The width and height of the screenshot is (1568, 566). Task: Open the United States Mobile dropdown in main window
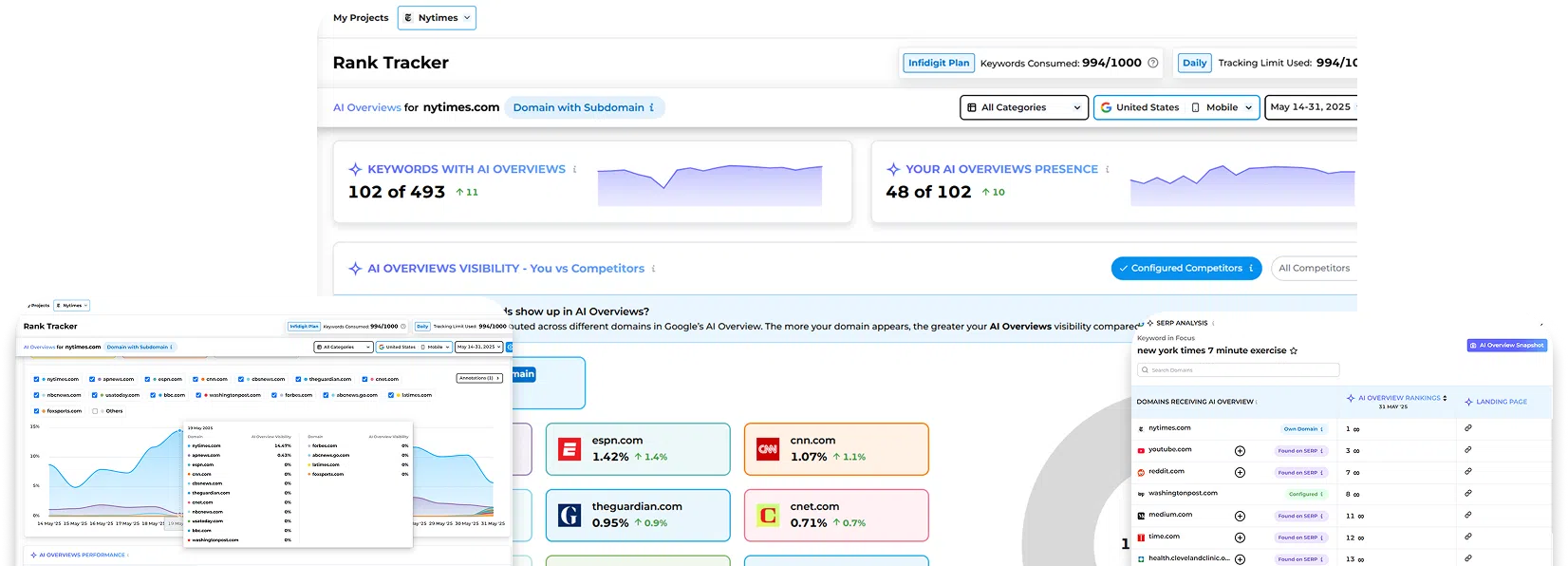(x=1177, y=107)
